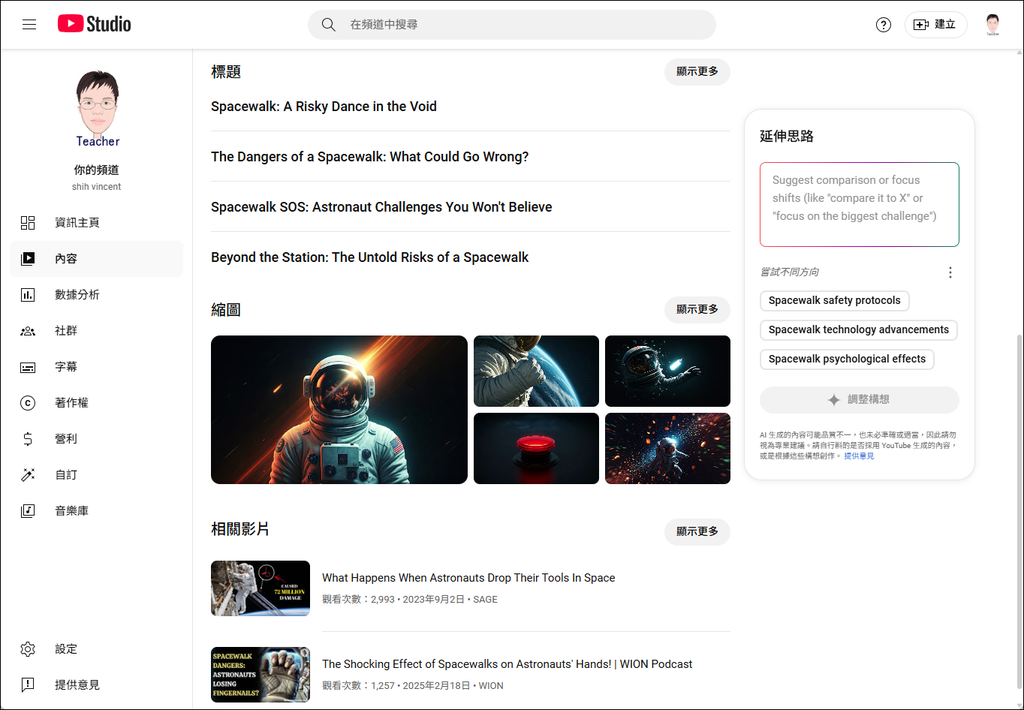Open 社群 in the sidebar
1024x710 pixels.
click(x=97, y=331)
